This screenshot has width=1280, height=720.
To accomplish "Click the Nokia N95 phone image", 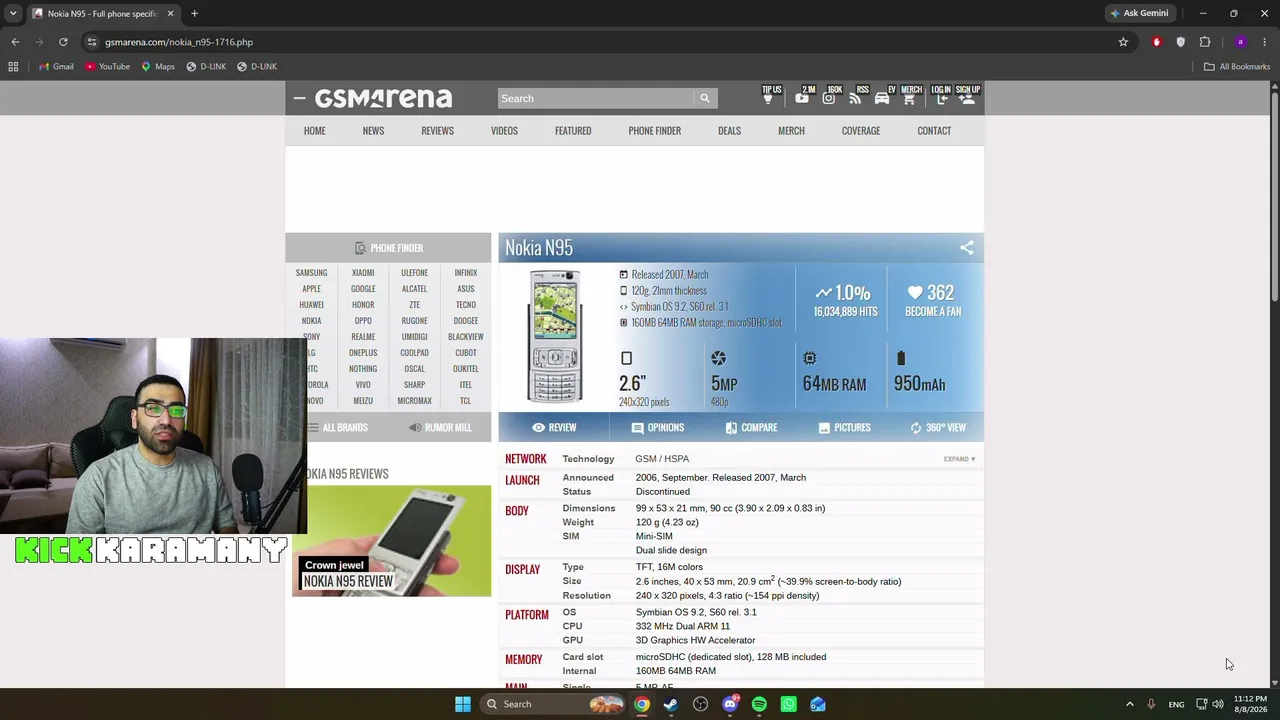I will coord(555,336).
